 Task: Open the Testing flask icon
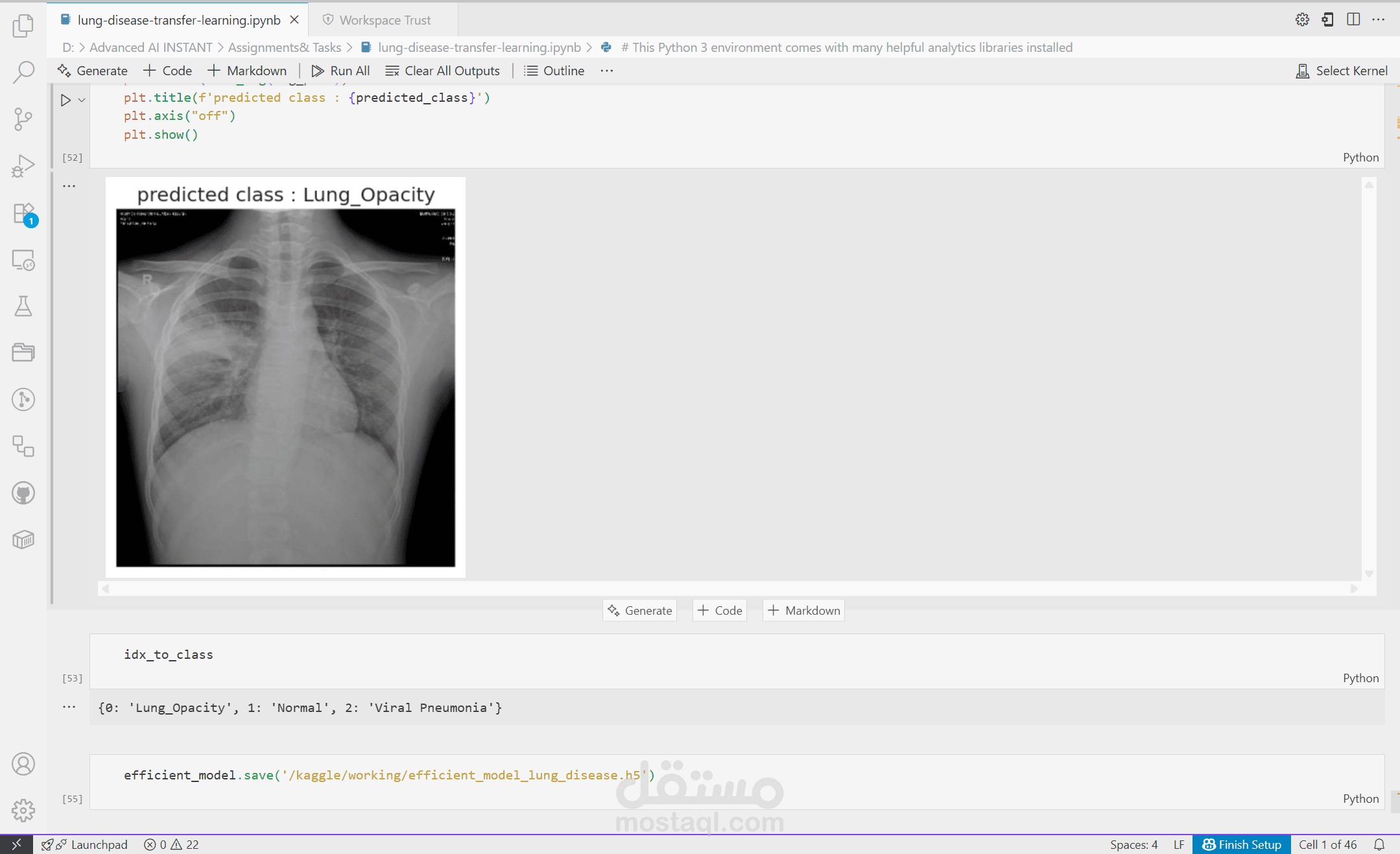coord(23,306)
